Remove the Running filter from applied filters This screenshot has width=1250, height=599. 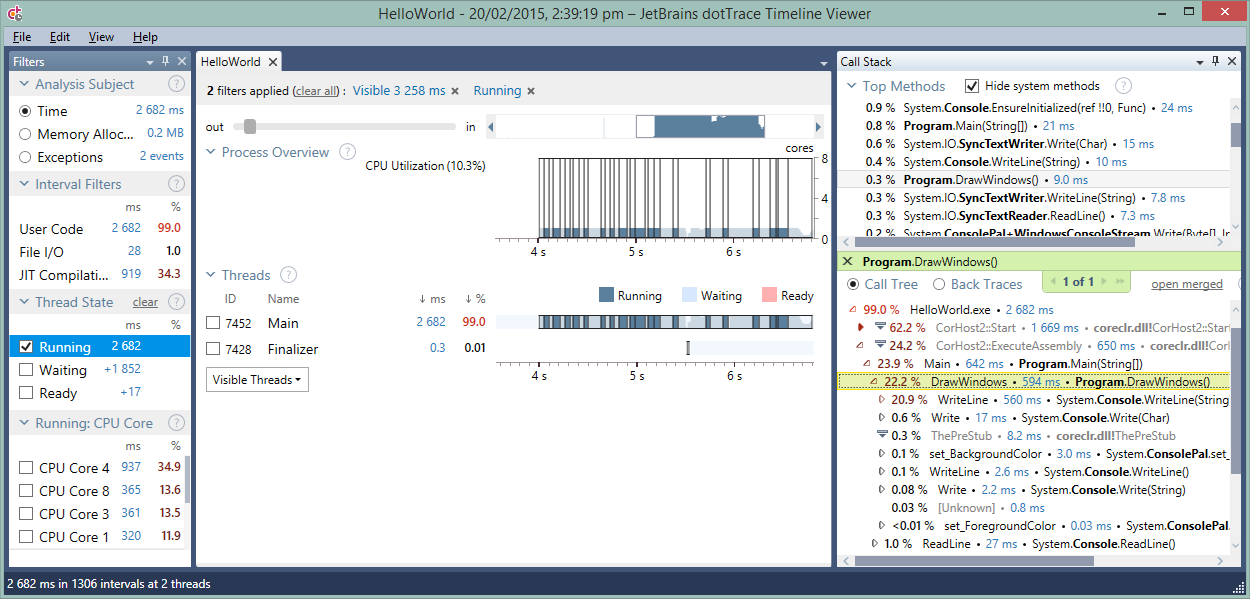pyautogui.click(x=531, y=91)
